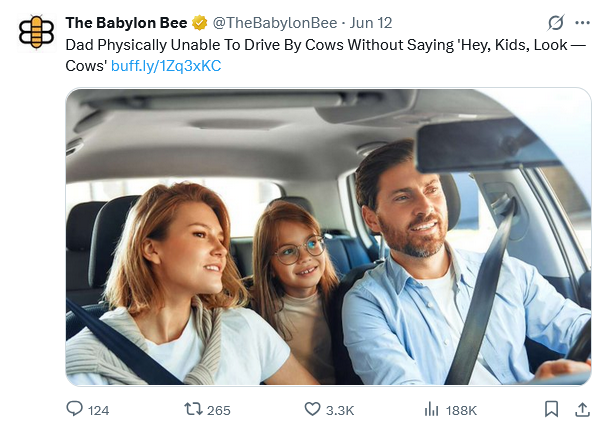Toggle the repost arrows icon
This screenshot has height=431, width=609.
193,409
